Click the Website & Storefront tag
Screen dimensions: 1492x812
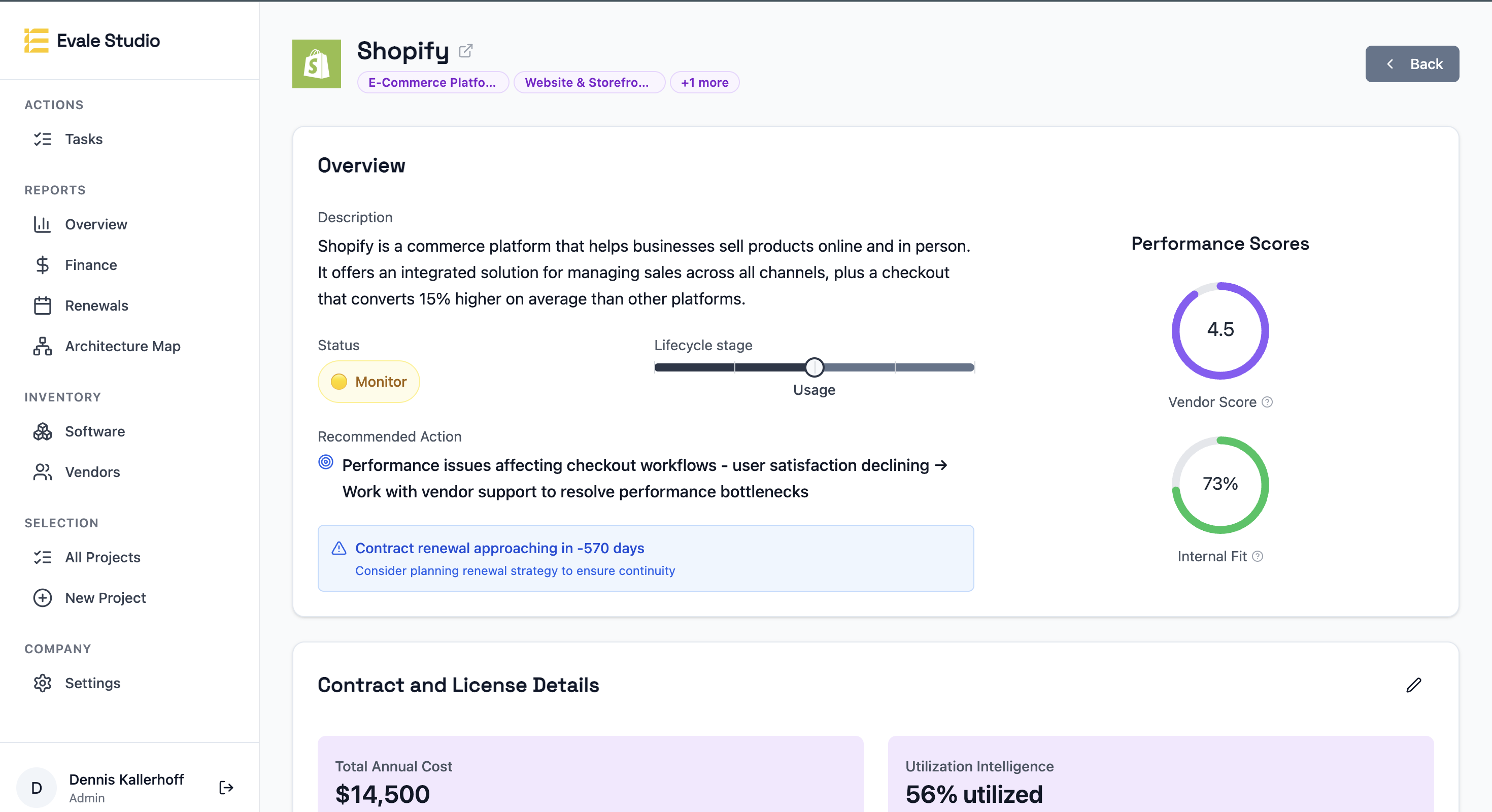pyautogui.click(x=587, y=82)
